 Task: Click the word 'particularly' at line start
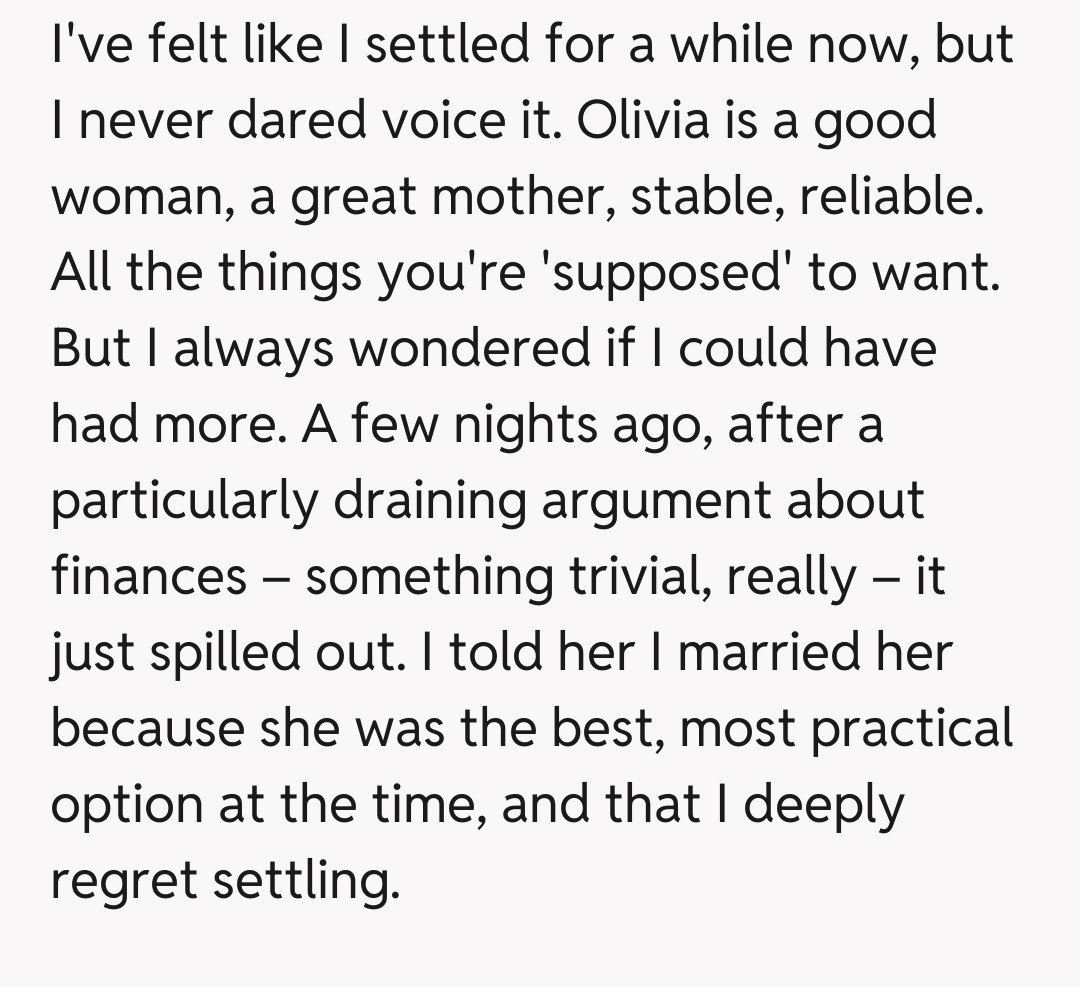point(183,502)
